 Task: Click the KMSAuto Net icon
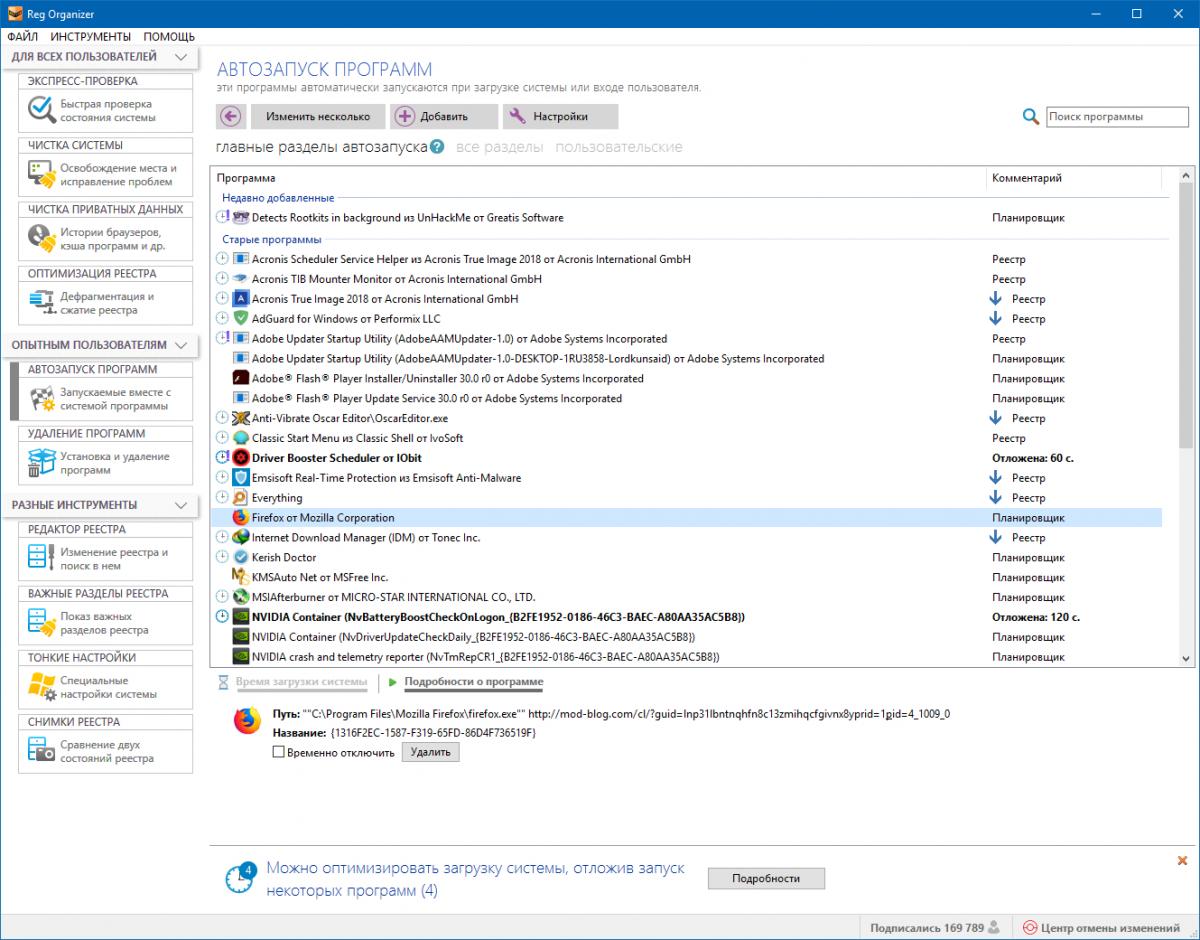point(240,577)
